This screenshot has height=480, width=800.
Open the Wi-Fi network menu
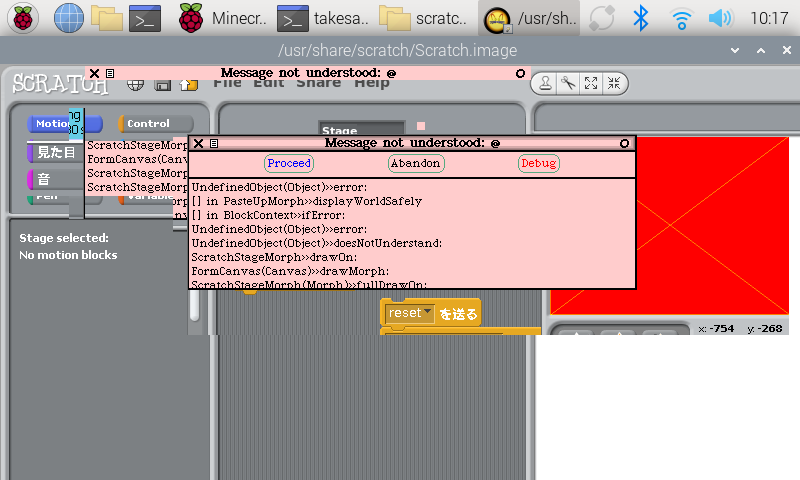pos(681,18)
